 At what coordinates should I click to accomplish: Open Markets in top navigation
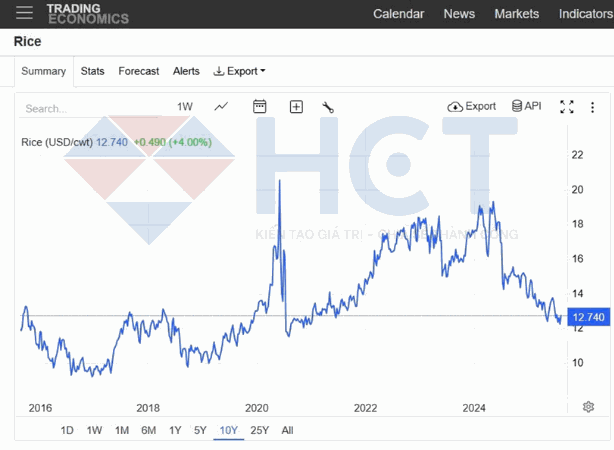point(517,14)
